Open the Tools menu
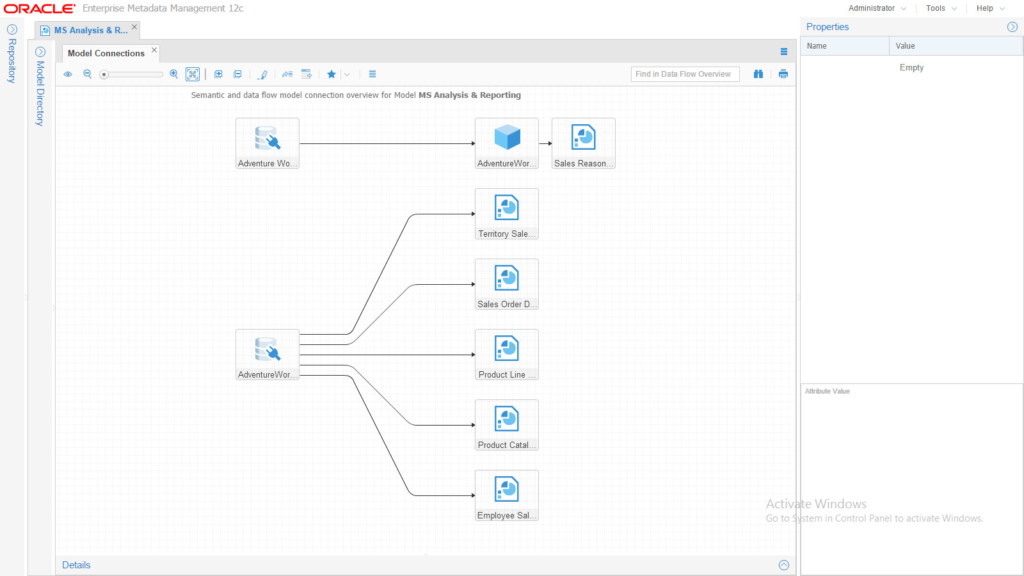Viewport: 1024px width, 576px height. pyautogui.click(x=941, y=8)
